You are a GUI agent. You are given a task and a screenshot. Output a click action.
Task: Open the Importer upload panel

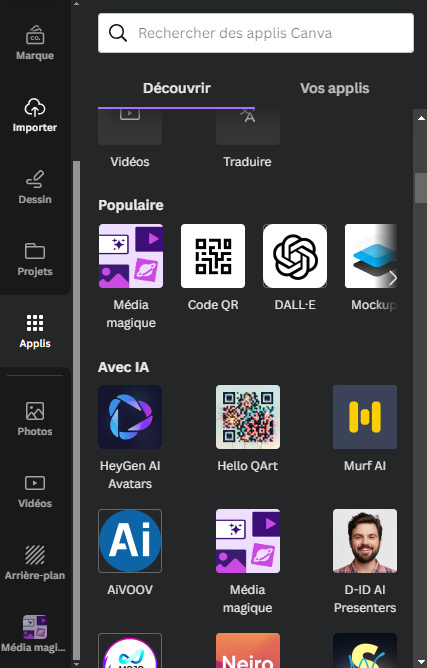coord(35,115)
